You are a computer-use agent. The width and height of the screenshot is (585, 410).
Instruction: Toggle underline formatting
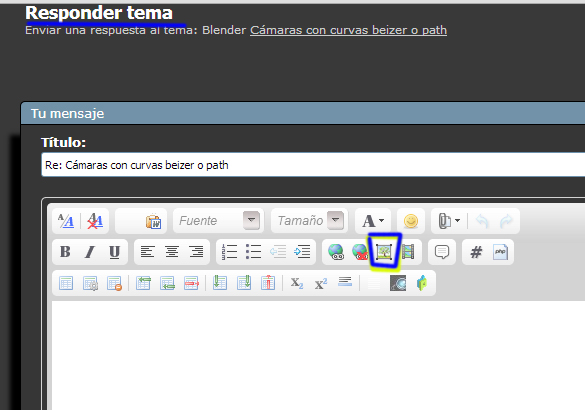tap(114, 252)
